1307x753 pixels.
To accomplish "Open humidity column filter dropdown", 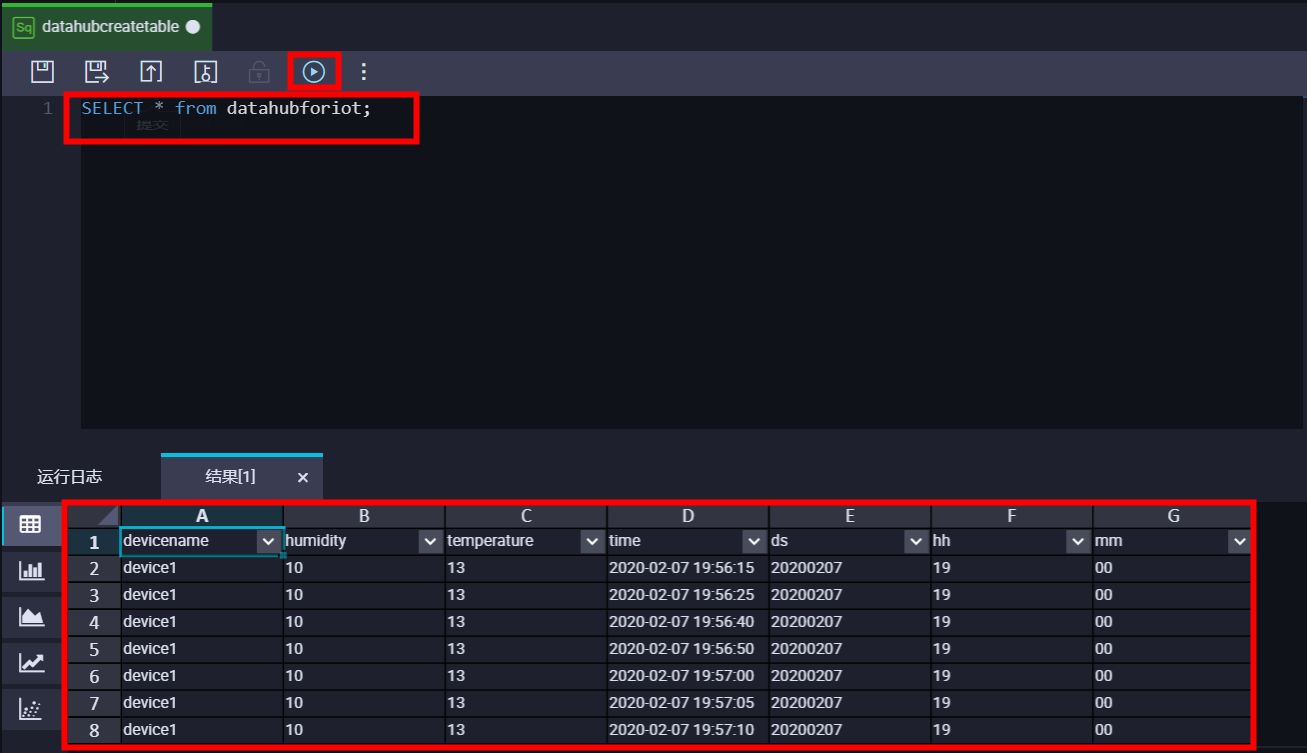I will (430, 541).
